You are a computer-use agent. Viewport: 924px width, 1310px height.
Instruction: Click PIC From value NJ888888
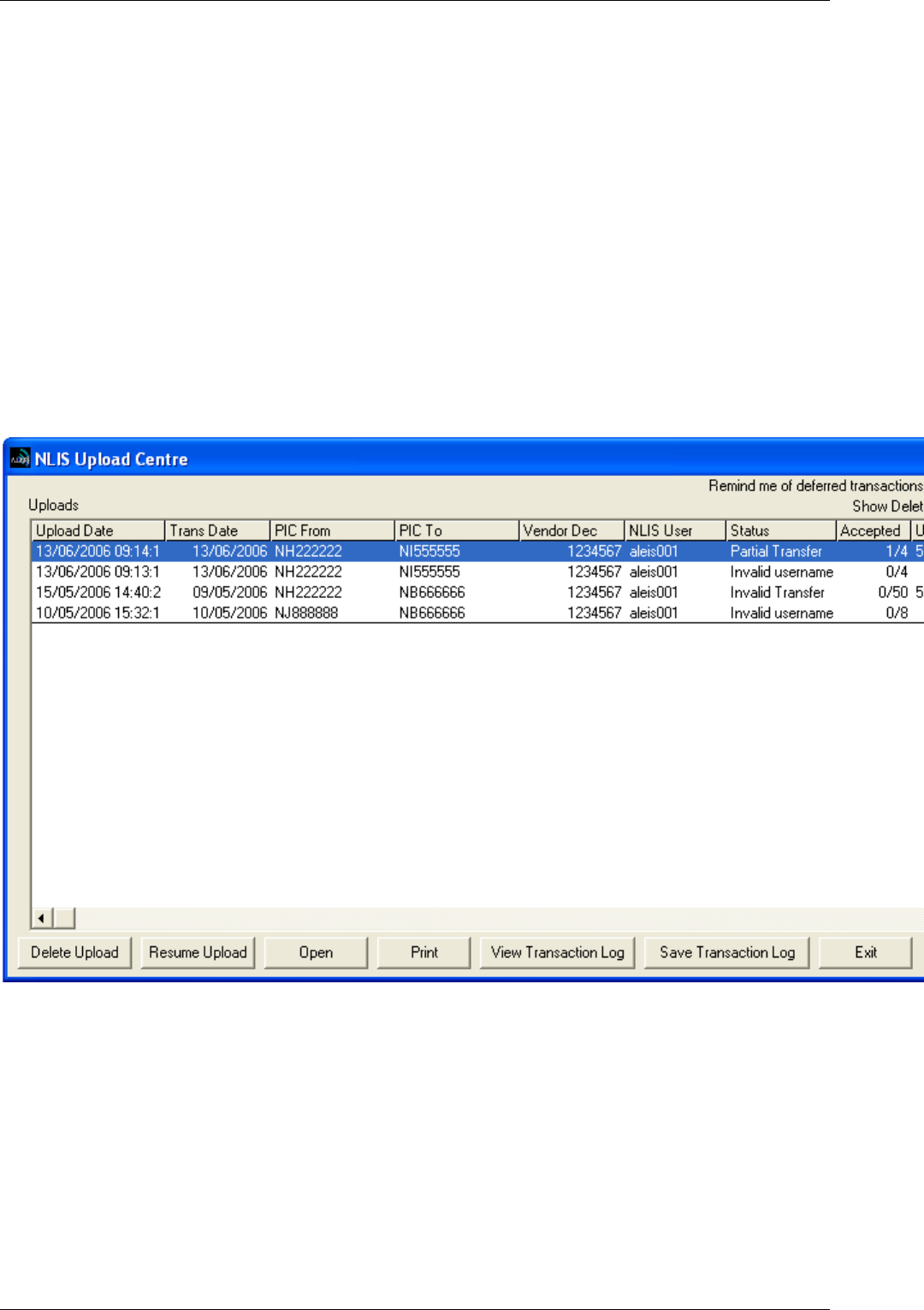[306, 614]
